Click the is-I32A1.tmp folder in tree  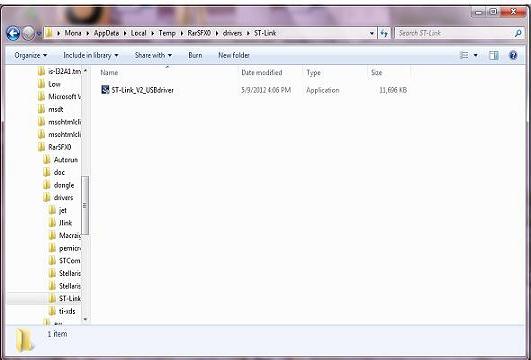64,71
